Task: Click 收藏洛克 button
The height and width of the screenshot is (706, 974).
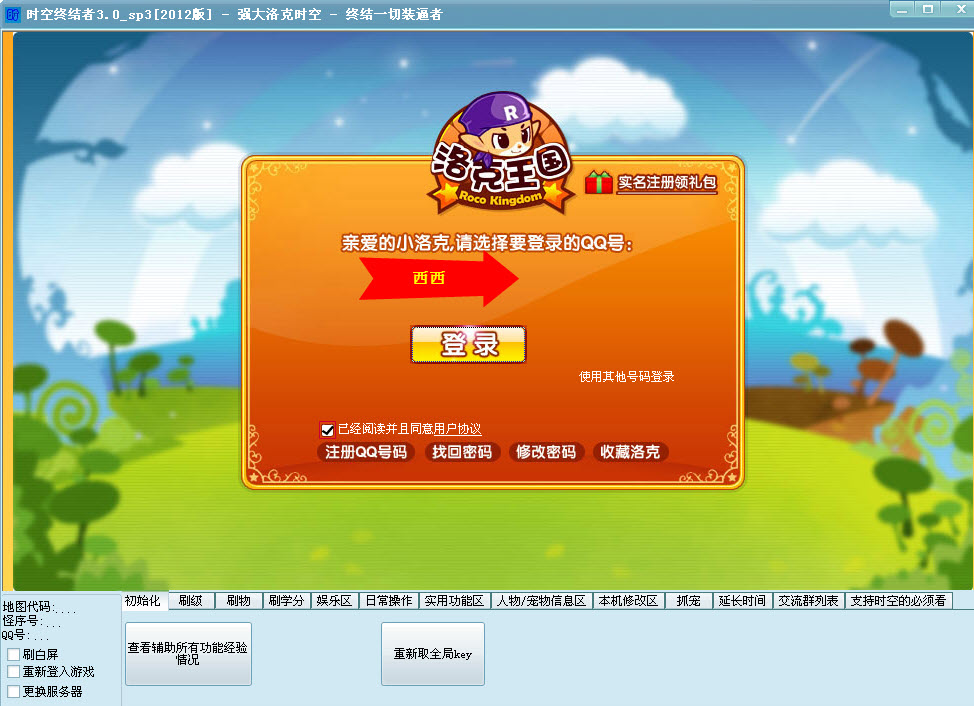Action: [x=630, y=452]
